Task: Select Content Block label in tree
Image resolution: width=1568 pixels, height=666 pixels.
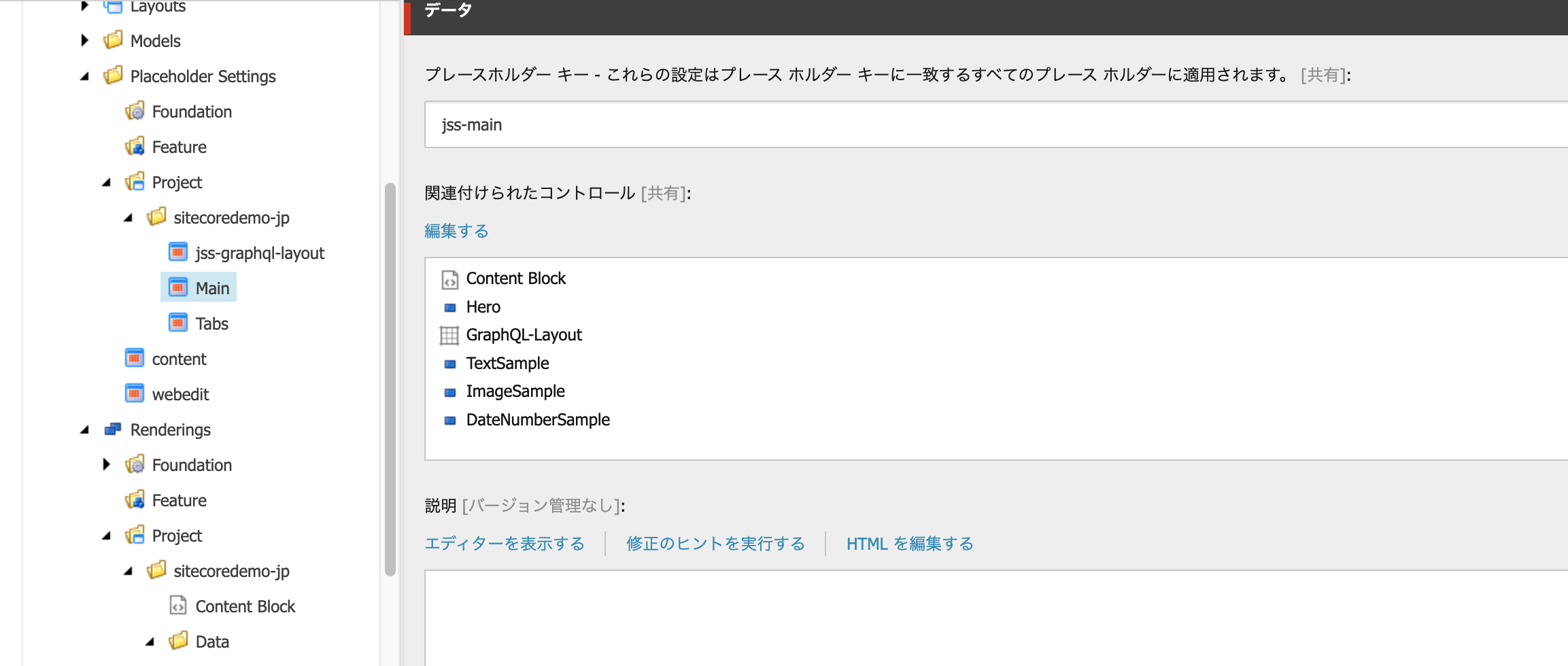Action: point(245,606)
